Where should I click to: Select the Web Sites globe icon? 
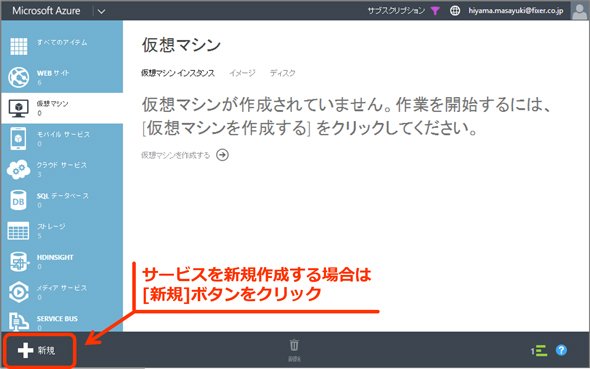pos(18,77)
